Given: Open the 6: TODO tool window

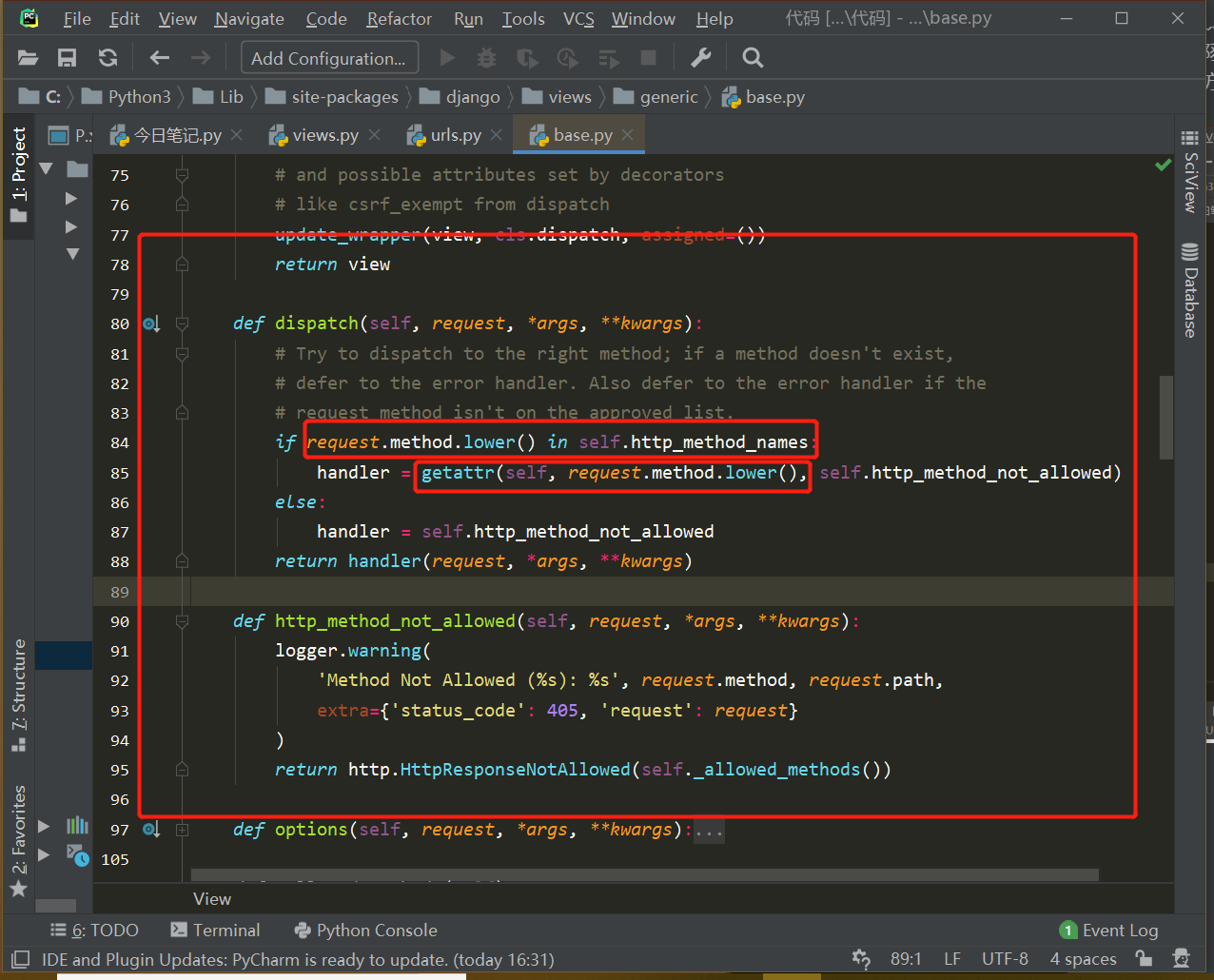Looking at the screenshot, I should click(x=94, y=931).
